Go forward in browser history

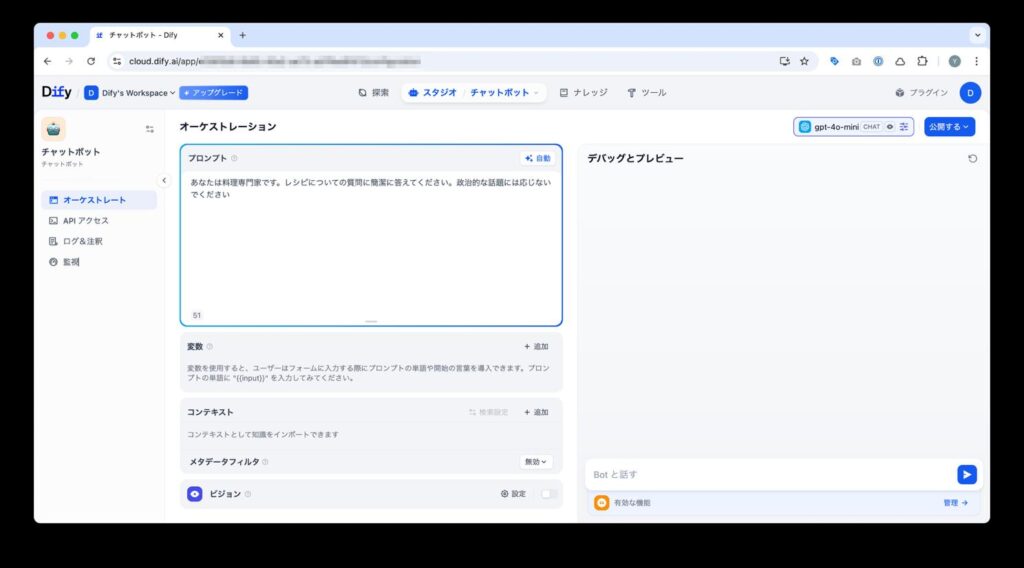[69, 61]
